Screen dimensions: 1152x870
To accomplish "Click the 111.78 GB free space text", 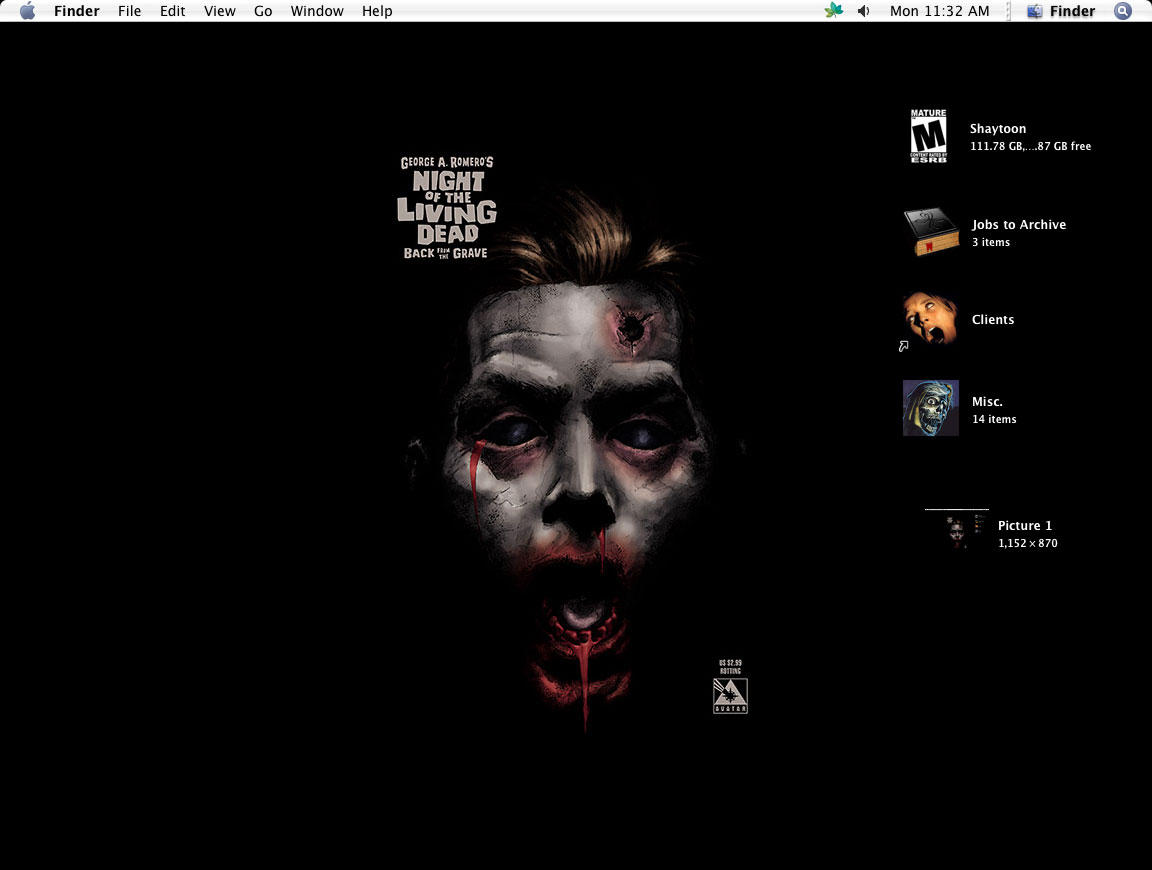I will 1030,146.
